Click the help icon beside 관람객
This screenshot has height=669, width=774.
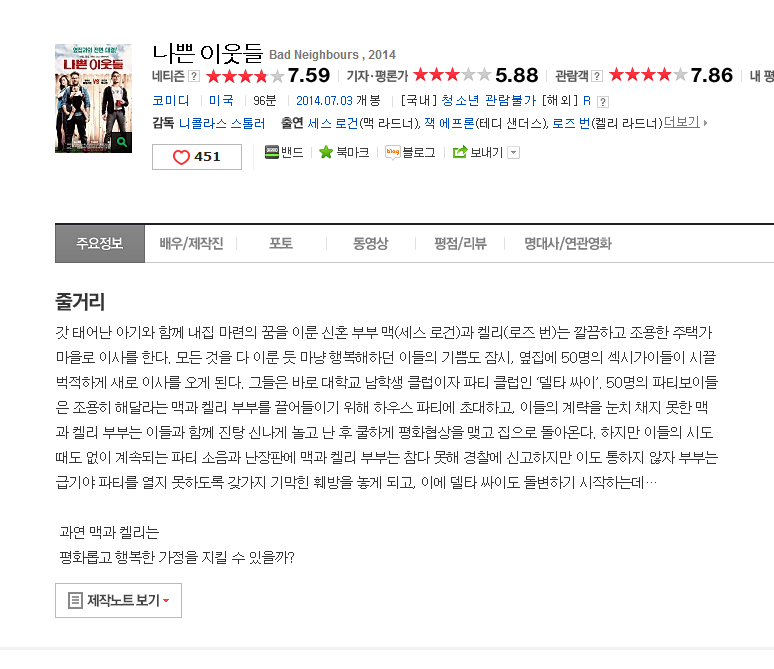coord(597,76)
